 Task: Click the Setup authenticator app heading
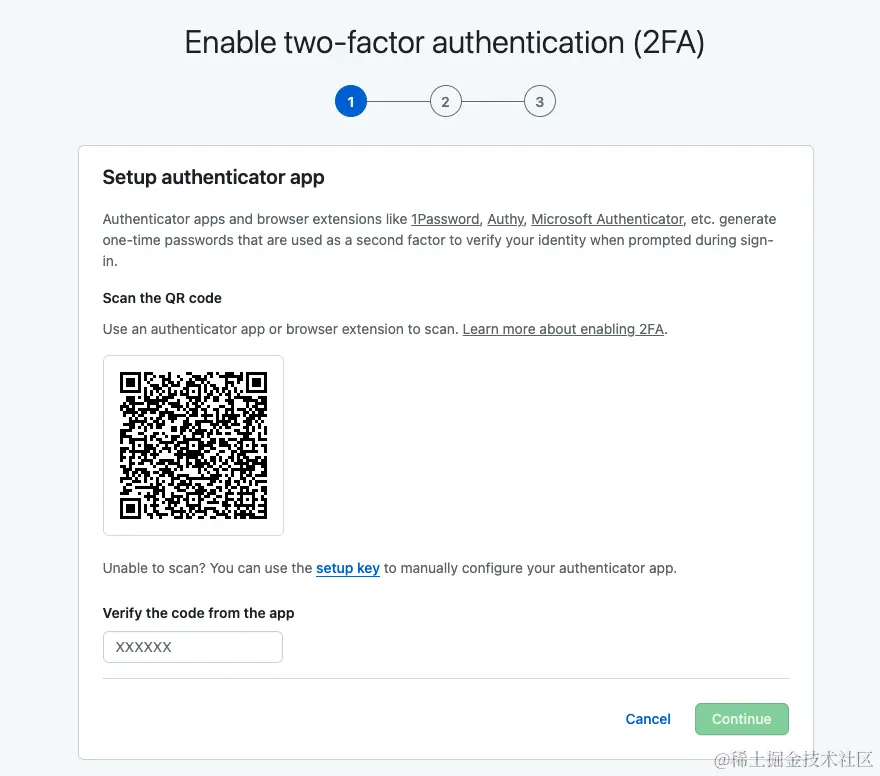click(213, 178)
